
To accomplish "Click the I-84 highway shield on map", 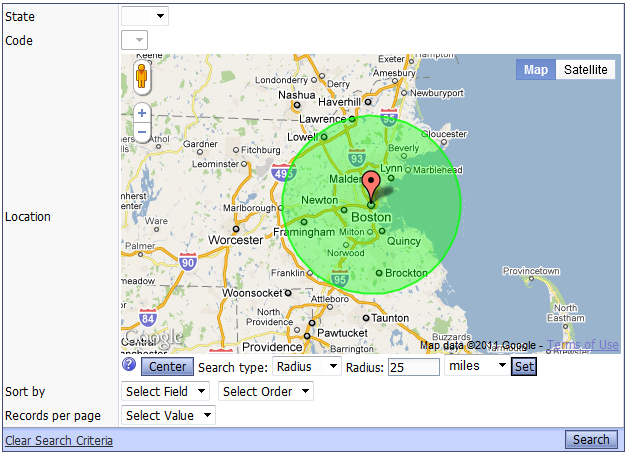I will [x=148, y=317].
